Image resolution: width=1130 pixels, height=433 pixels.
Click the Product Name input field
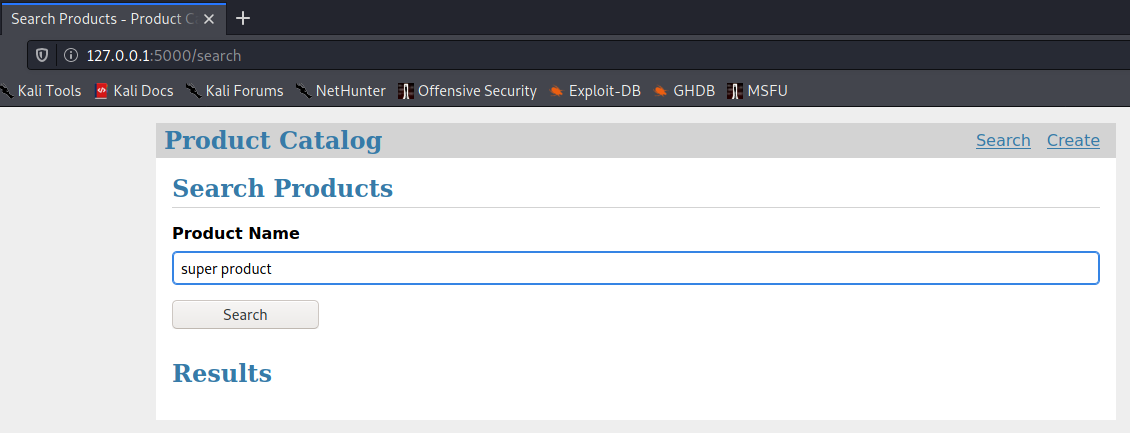636,268
